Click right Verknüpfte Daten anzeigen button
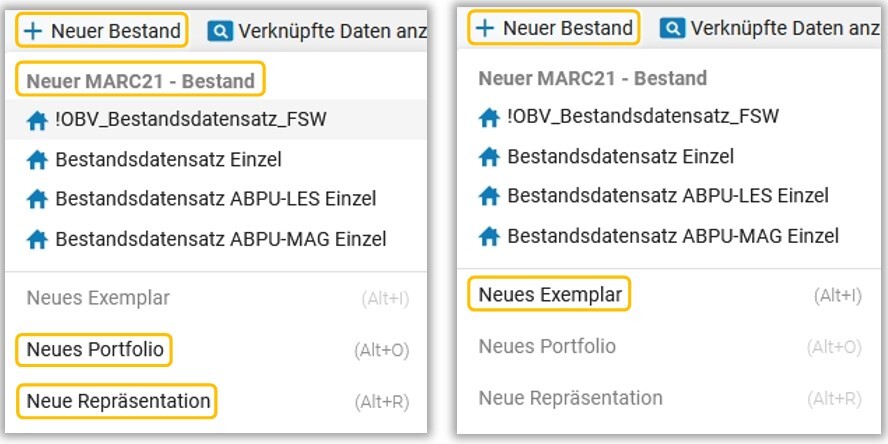This screenshot has height=444, width=888. point(770,28)
